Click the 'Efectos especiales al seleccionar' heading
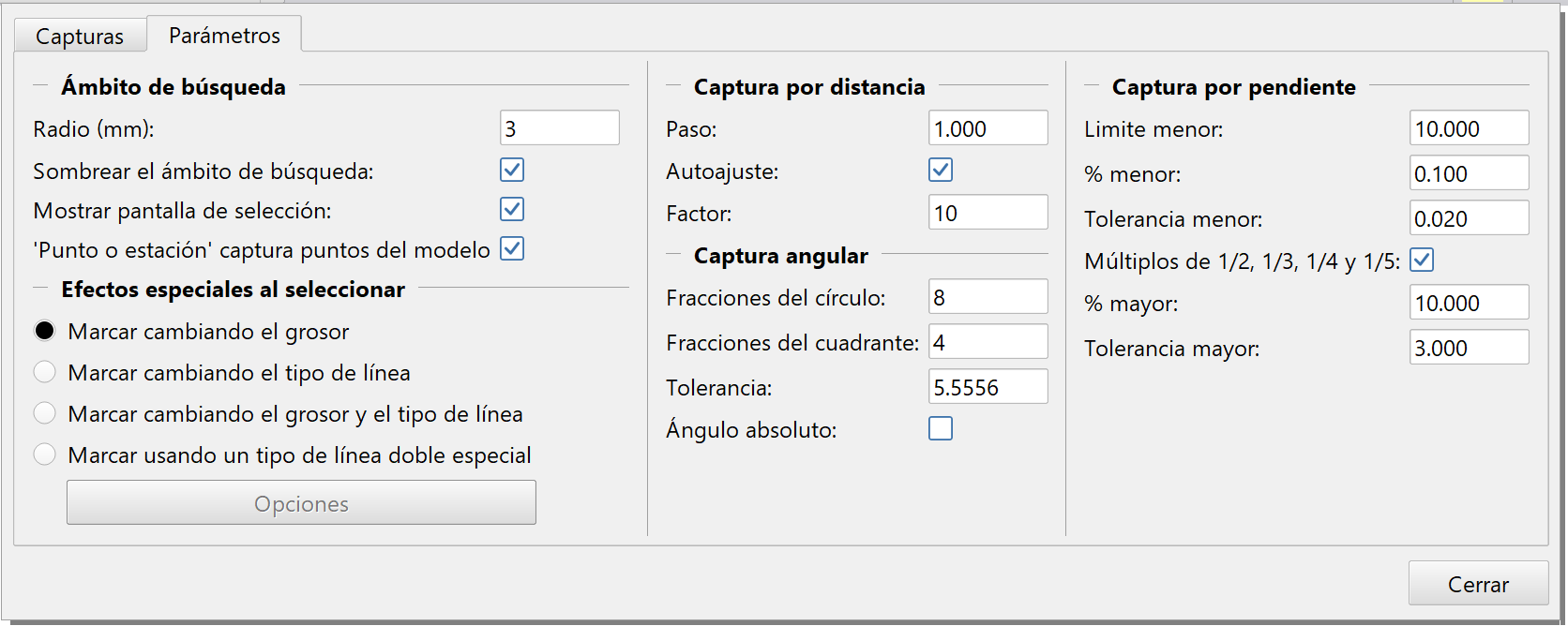The width and height of the screenshot is (1568, 626). (233, 289)
